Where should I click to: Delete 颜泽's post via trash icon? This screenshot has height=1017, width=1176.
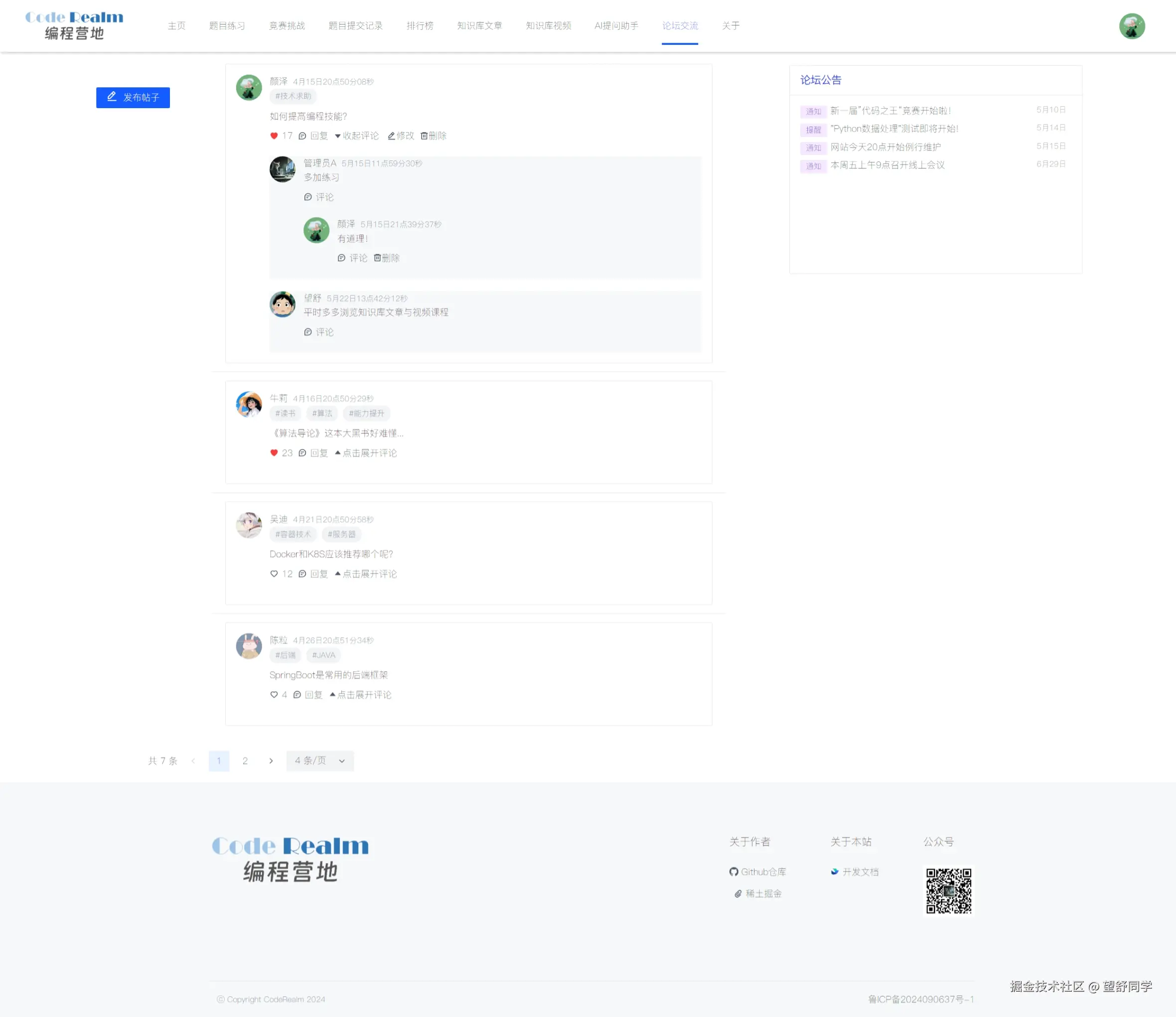[x=424, y=136]
